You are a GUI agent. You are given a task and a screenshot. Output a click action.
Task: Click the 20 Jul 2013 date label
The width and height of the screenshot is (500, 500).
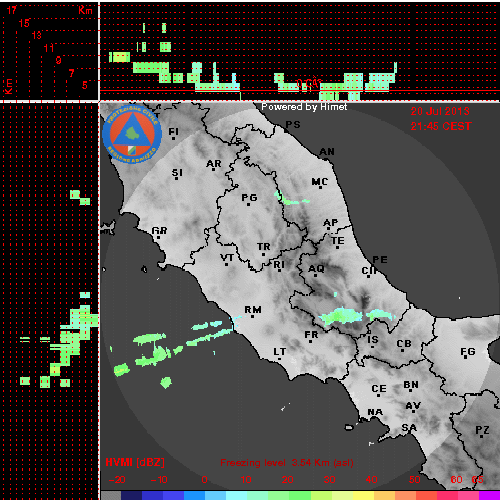[x=440, y=111]
